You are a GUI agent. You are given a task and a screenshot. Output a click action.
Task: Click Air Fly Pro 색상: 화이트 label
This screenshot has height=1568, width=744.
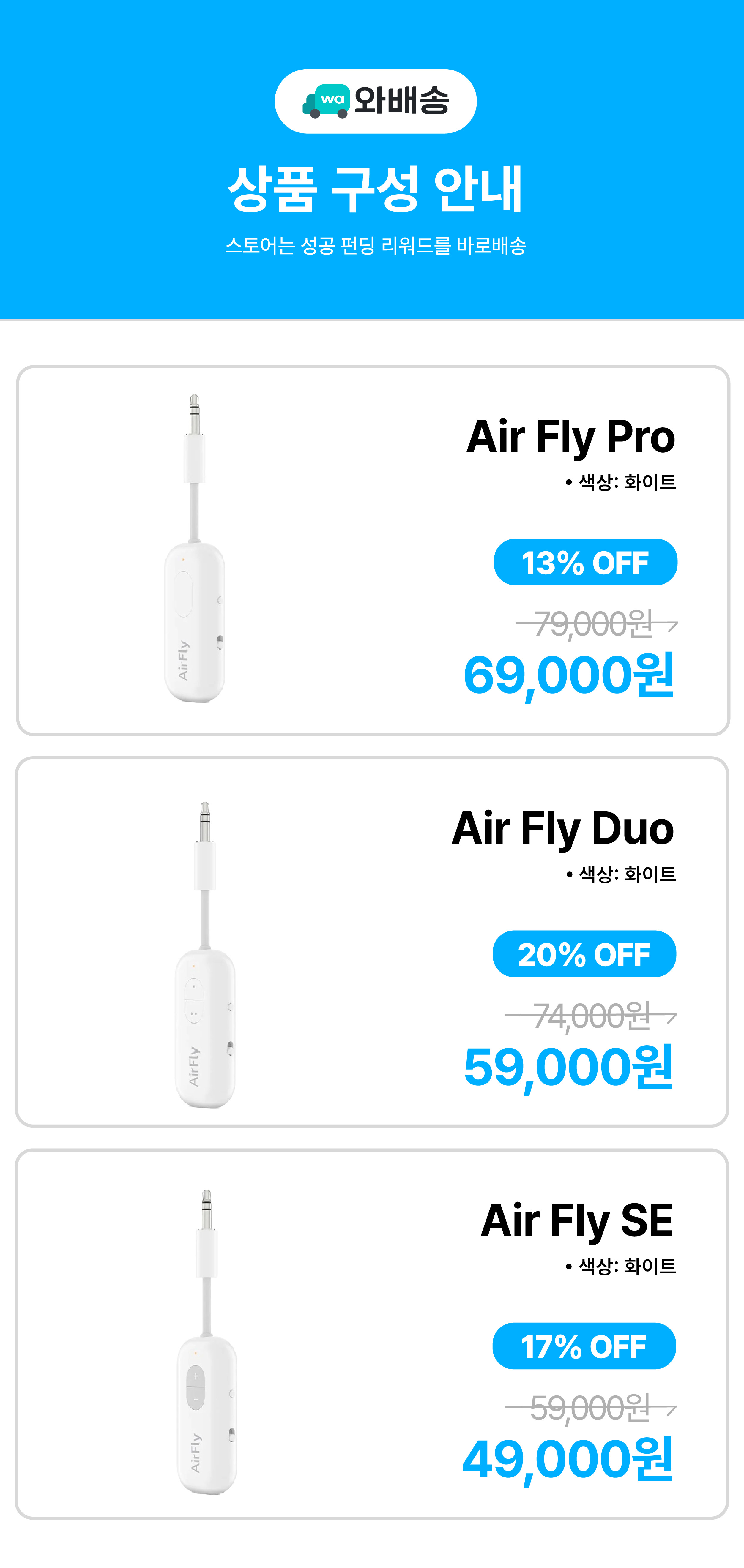[x=620, y=482]
